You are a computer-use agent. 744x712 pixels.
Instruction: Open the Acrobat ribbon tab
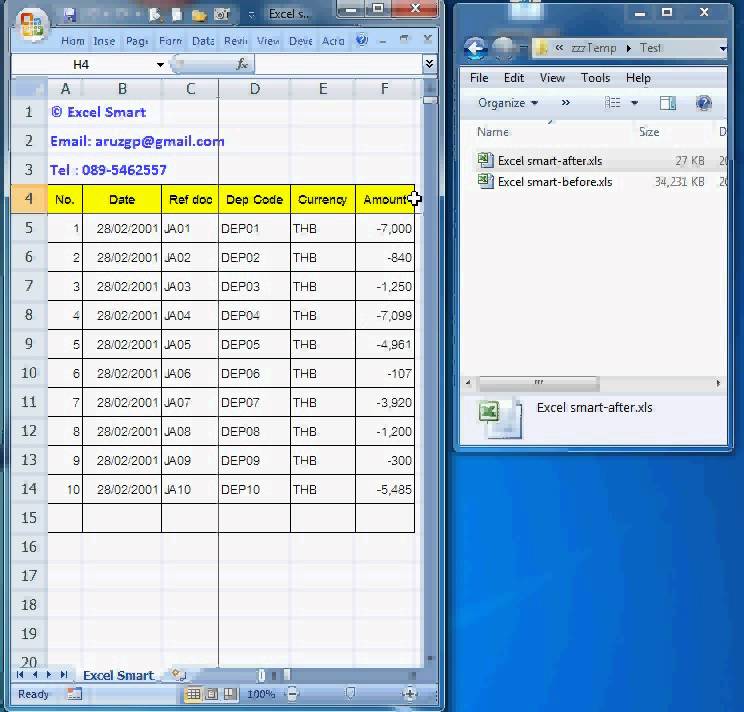tap(333, 41)
